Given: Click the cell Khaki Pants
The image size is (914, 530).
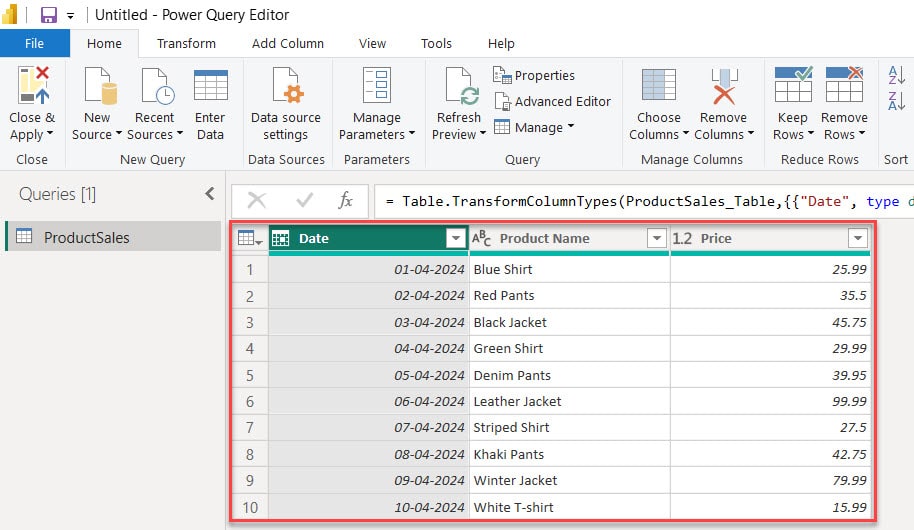Looking at the screenshot, I should pos(570,454).
